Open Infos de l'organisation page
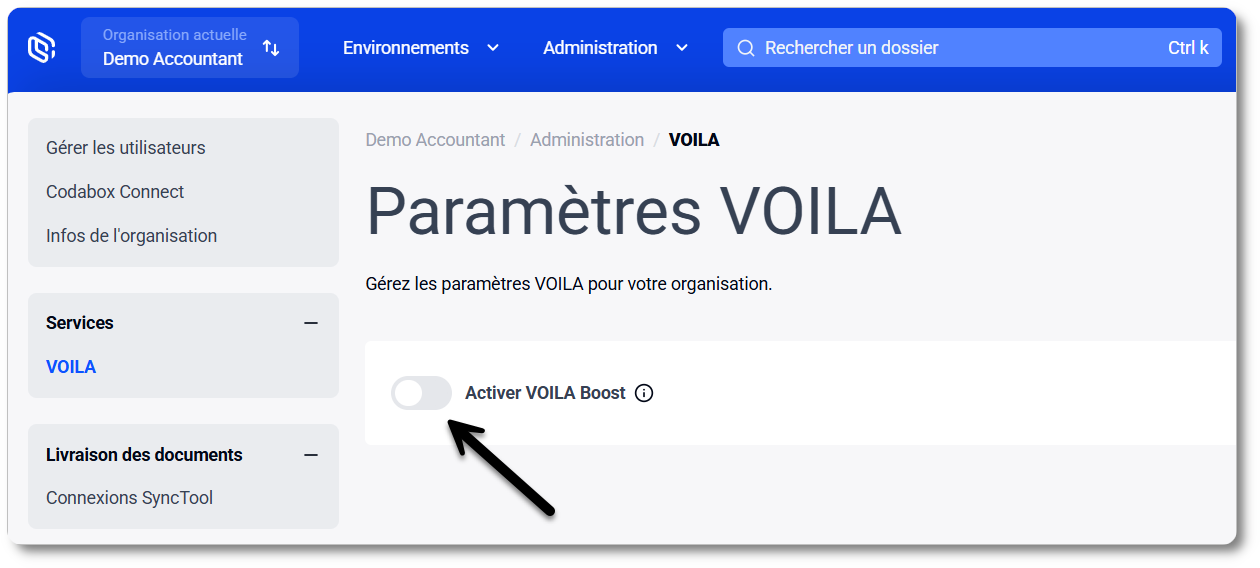The image size is (1260, 568). (x=131, y=236)
